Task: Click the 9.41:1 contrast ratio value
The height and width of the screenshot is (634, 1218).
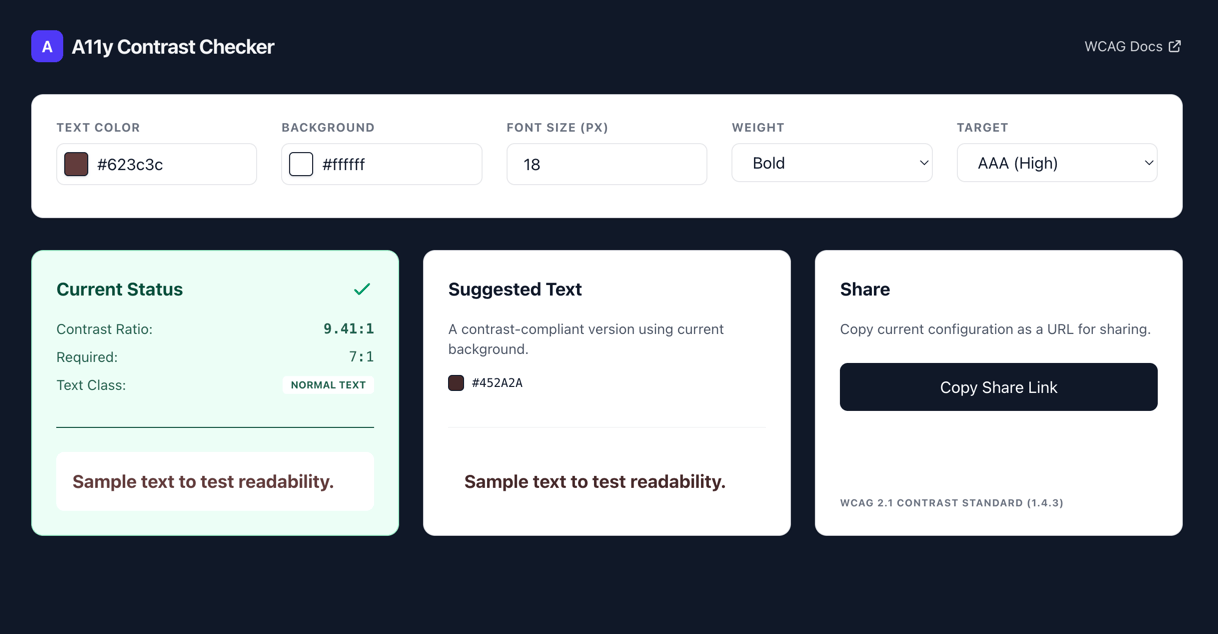Action: click(x=348, y=329)
